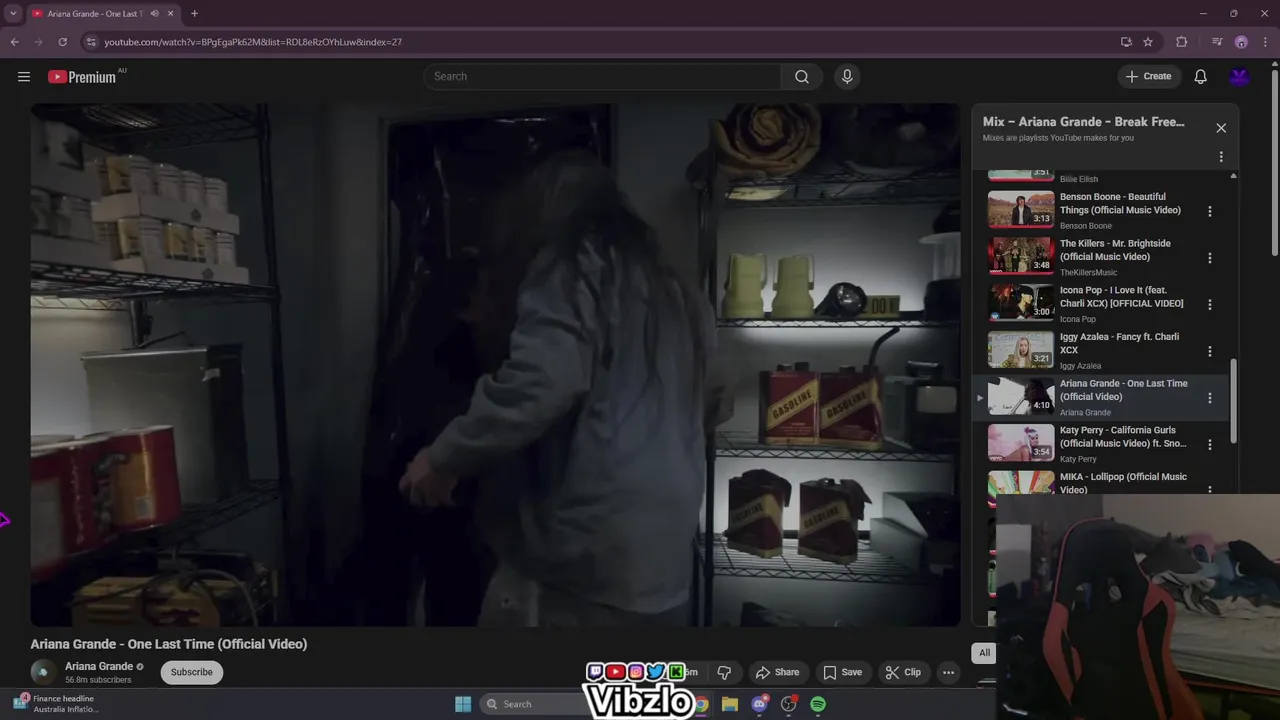View site information icon in address bar
This screenshot has height=720, width=1280.
click(x=91, y=42)
